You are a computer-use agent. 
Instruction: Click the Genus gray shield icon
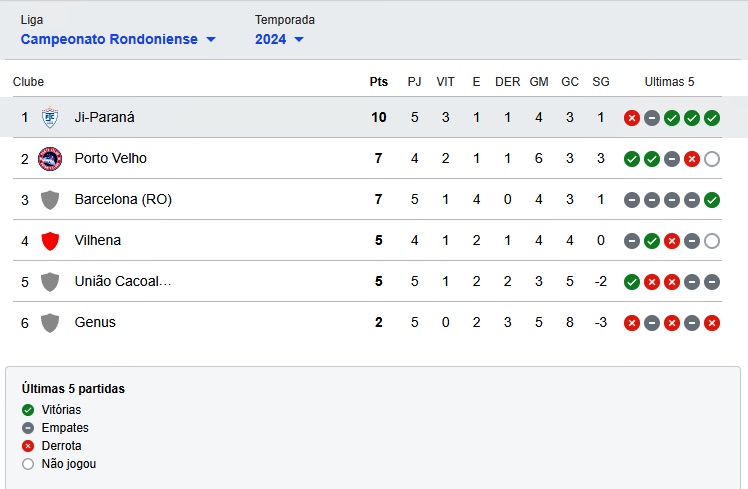click(50, 323)
